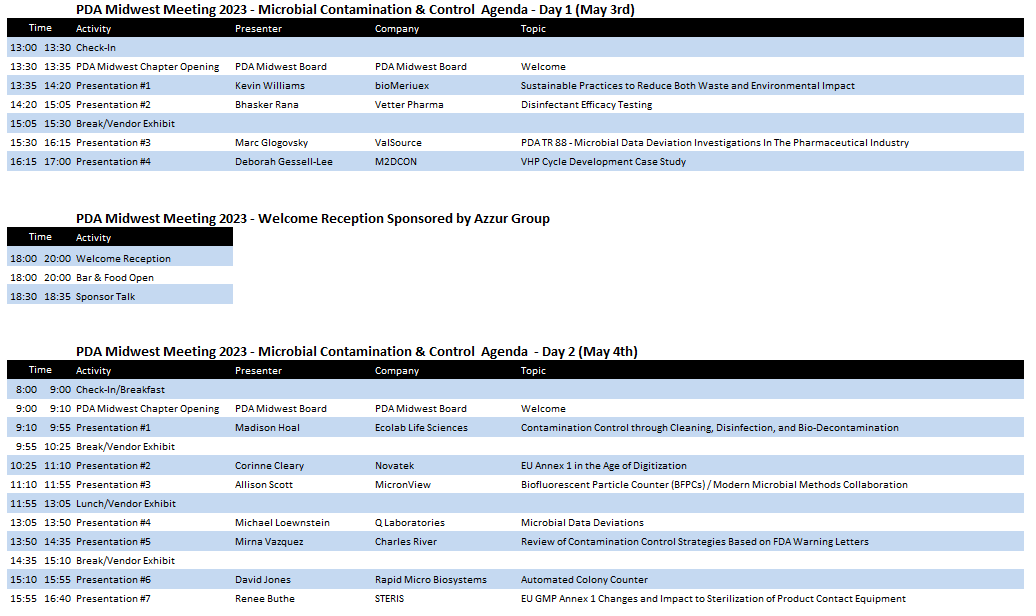Select presenter Renee Buthe

(265, 599)
